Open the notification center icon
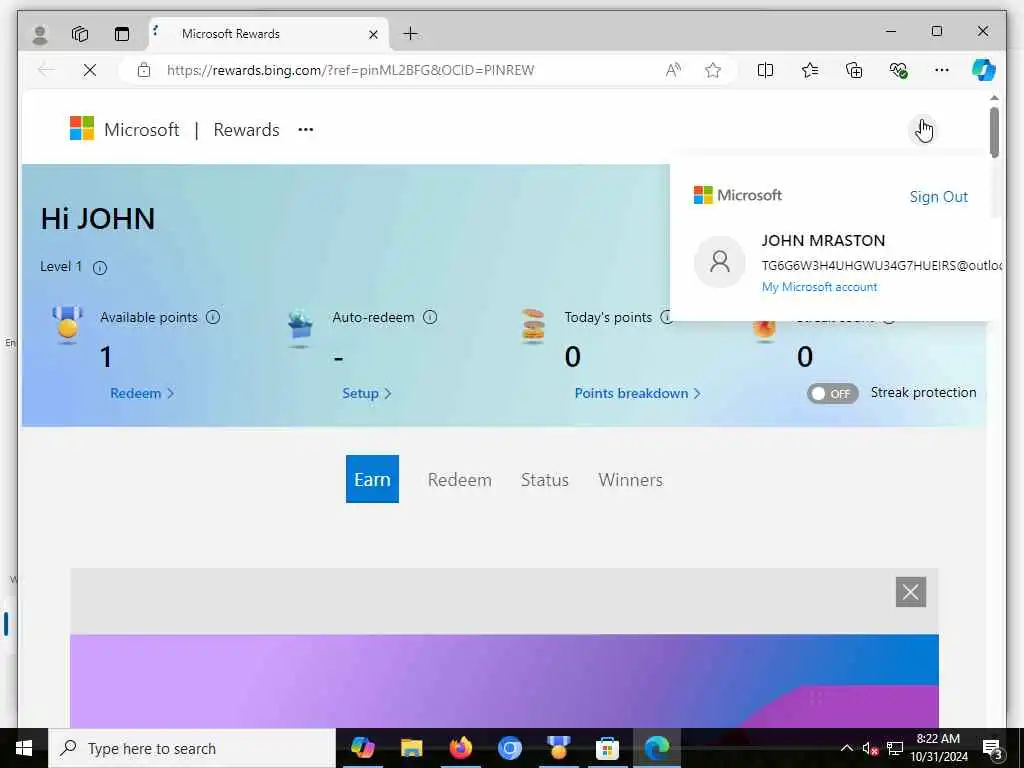Screen dimensions: 1024x768 tap(993, 749)
